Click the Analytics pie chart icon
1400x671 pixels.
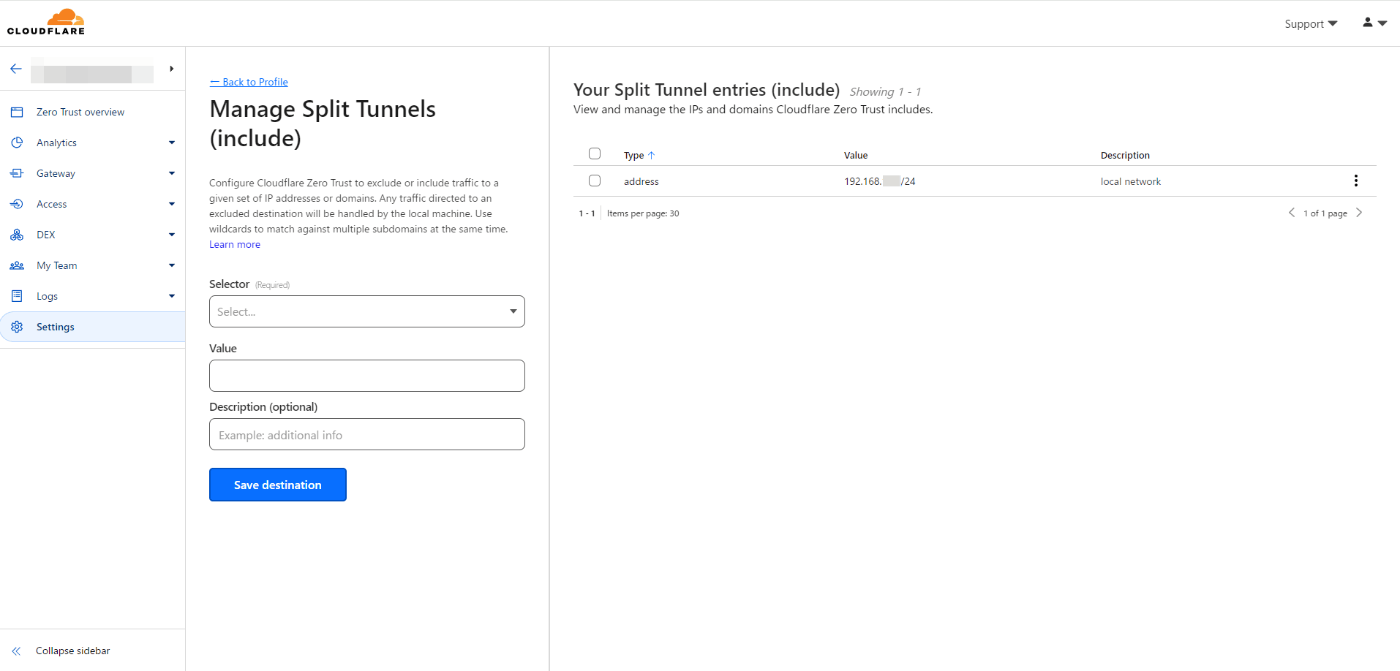(17, 143)
